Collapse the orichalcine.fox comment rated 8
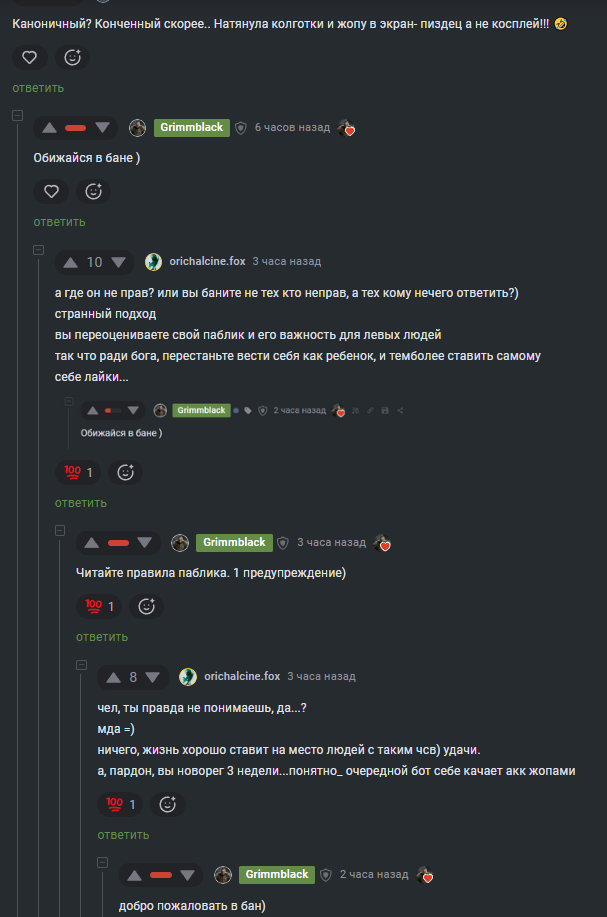Image resolution: width=607 pixels, height=917 pixels. point(82,665)
